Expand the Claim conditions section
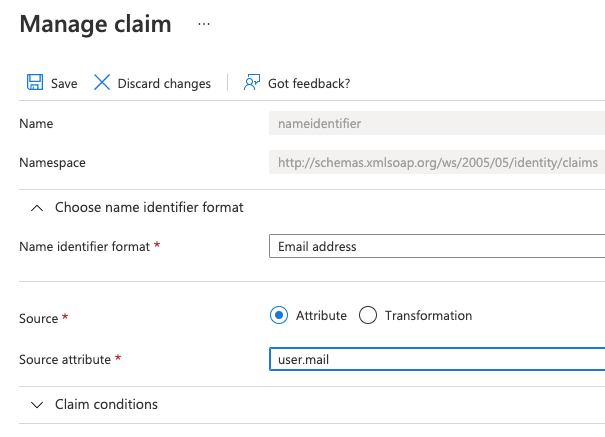 pos(106,405)
